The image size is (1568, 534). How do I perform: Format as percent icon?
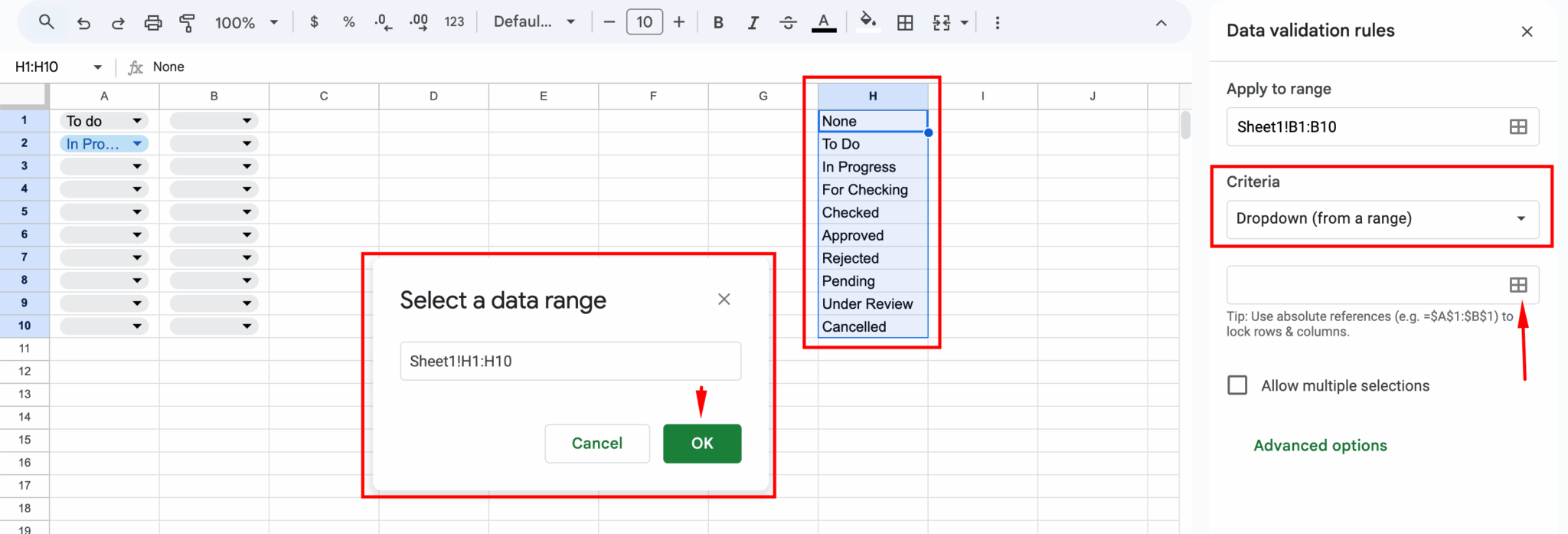(349, 22)
